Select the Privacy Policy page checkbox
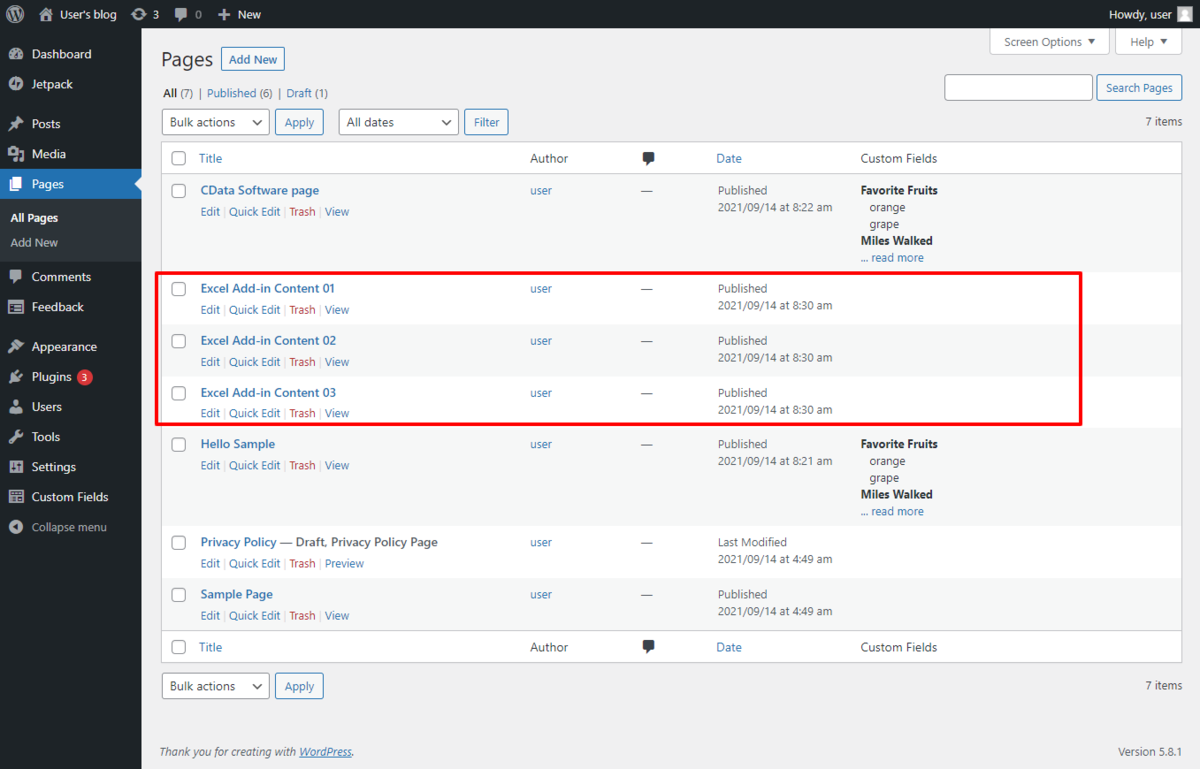Viewport: 1200px width, 769px height. 178,542
